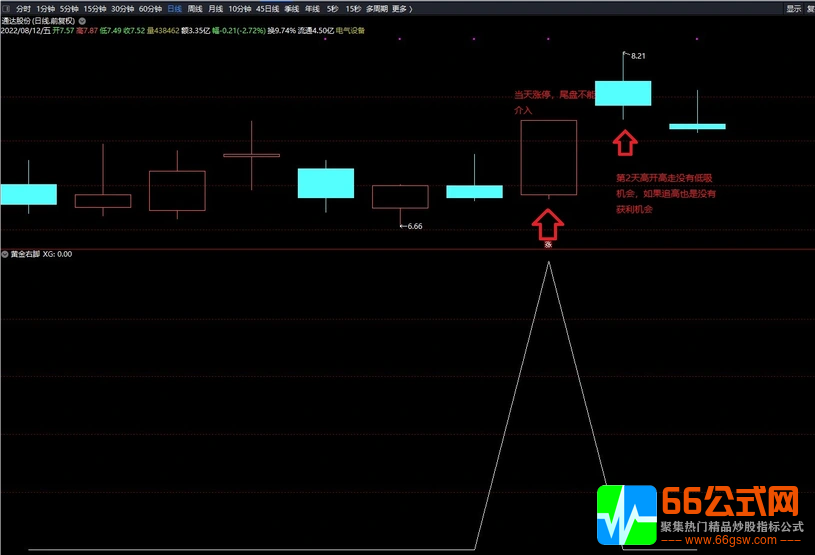Screen dimensions: 815x555
Task: Open the 多周期 multi-period view
Action: pyautogui.click(x=376, y=8)
